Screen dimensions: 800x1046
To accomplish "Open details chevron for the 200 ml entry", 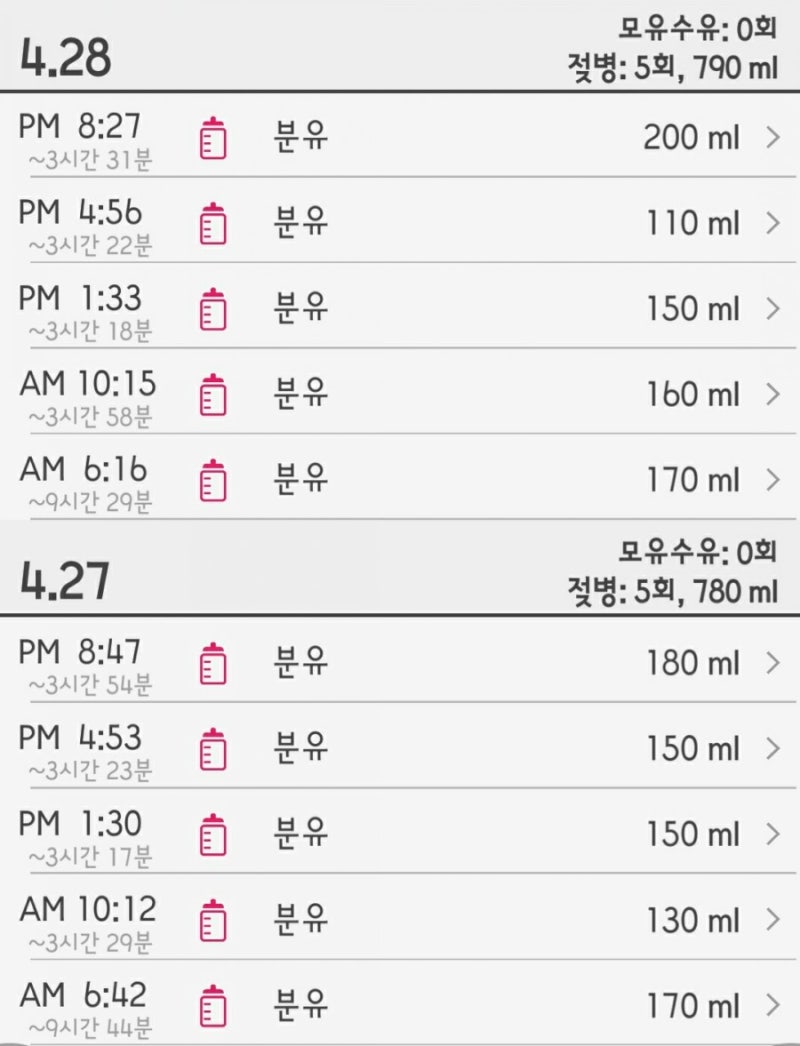I will [x=773, y=137].
